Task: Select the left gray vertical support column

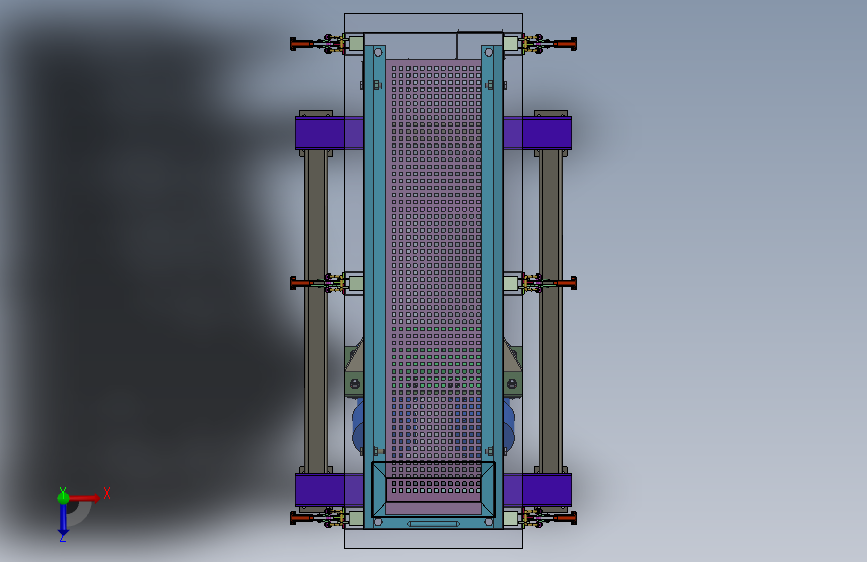Action: coord(316,311)
